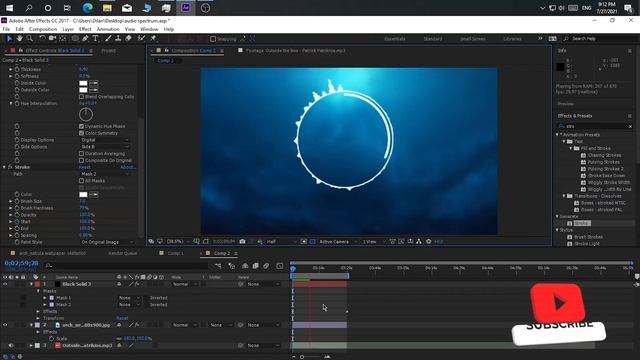The width and height of the screenshot is (640, 360).
Task: Hide the Black Solid 3 layer
Action: 5,284
